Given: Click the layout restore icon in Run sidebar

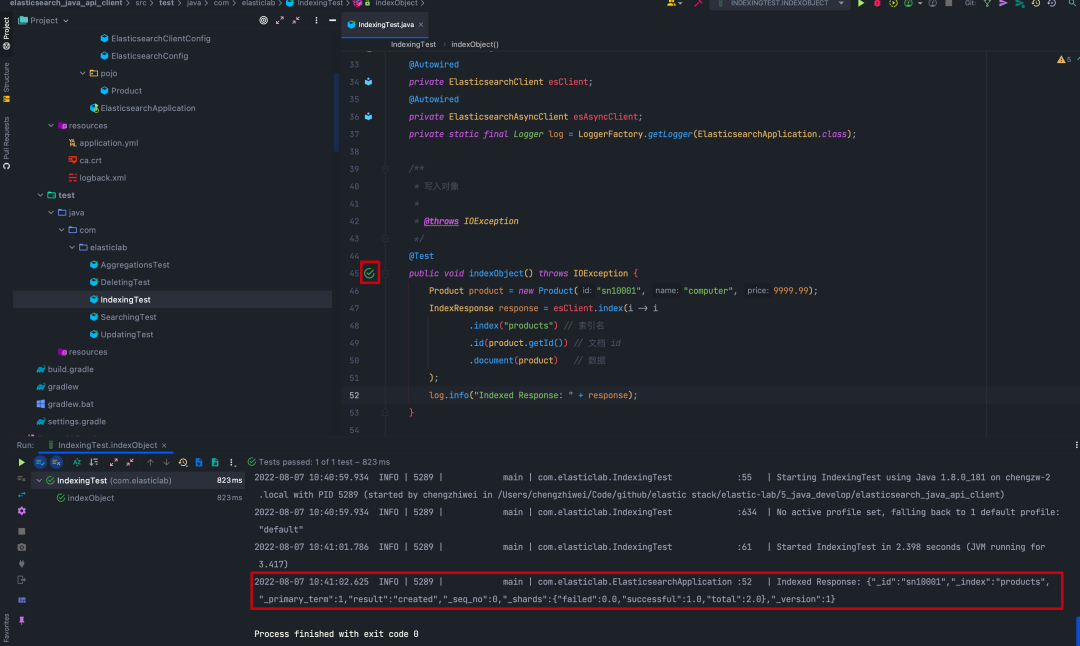Looking at the screenshot, I should pos(21,600).
